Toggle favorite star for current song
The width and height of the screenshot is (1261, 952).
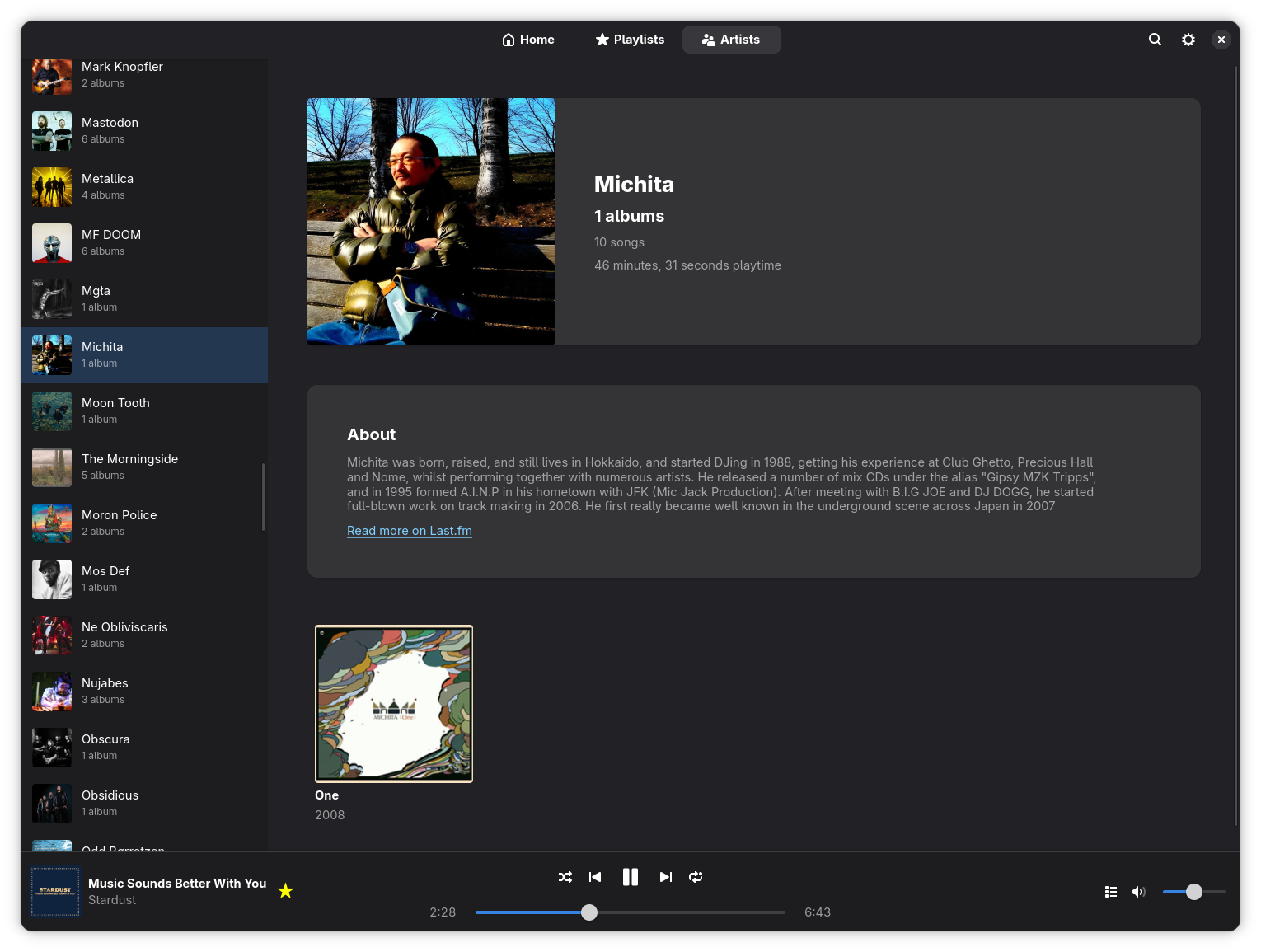pyautogui.click(x=286, y=891)
